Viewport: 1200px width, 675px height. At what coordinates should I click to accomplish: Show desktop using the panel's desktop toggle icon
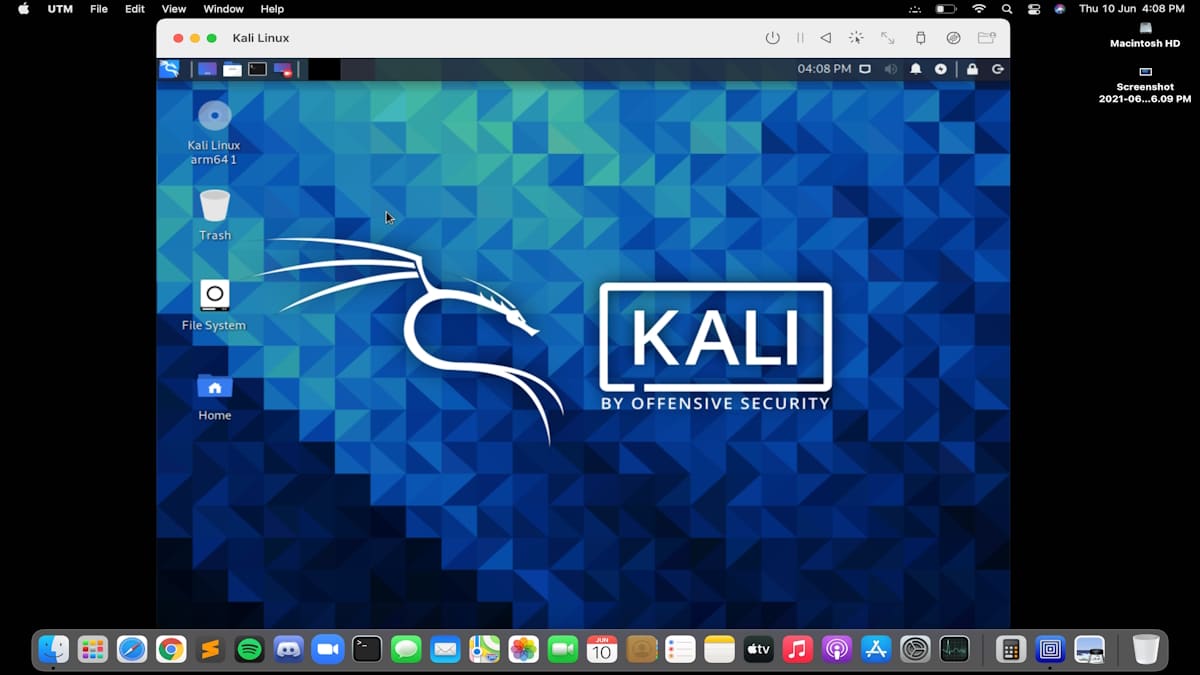(x=865, y=69)
